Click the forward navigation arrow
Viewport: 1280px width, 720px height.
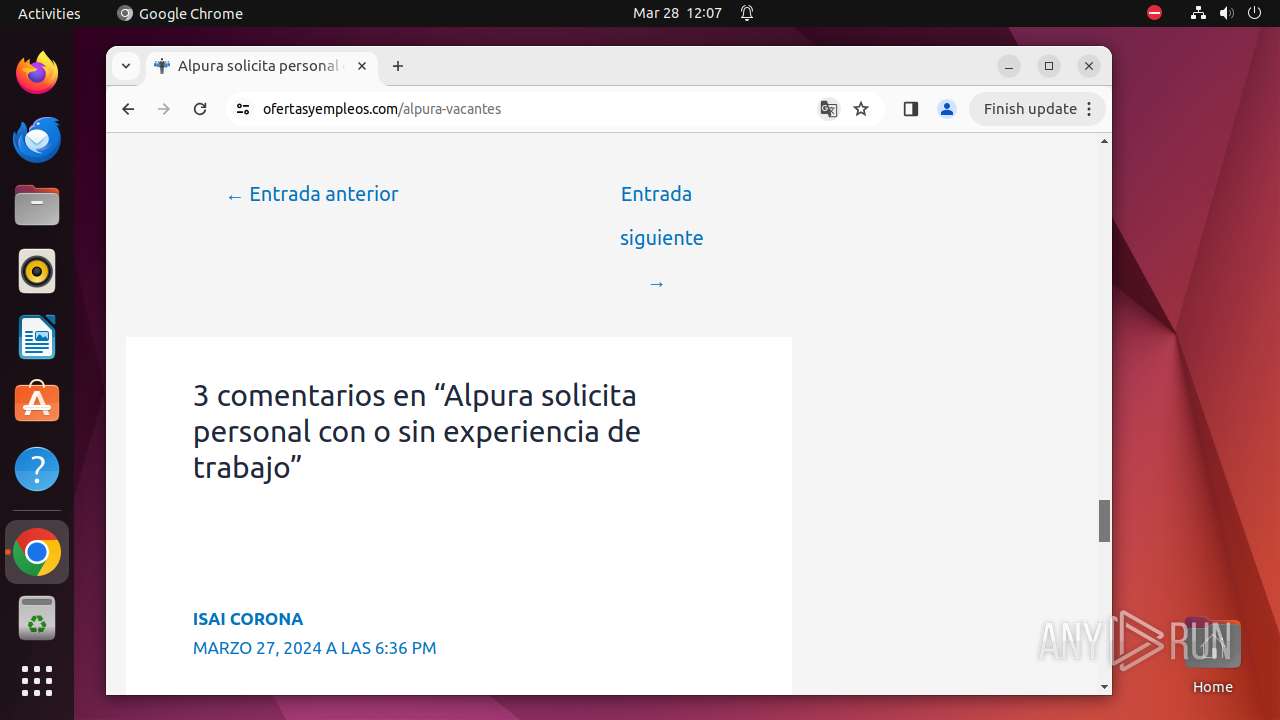click(164, 109)
